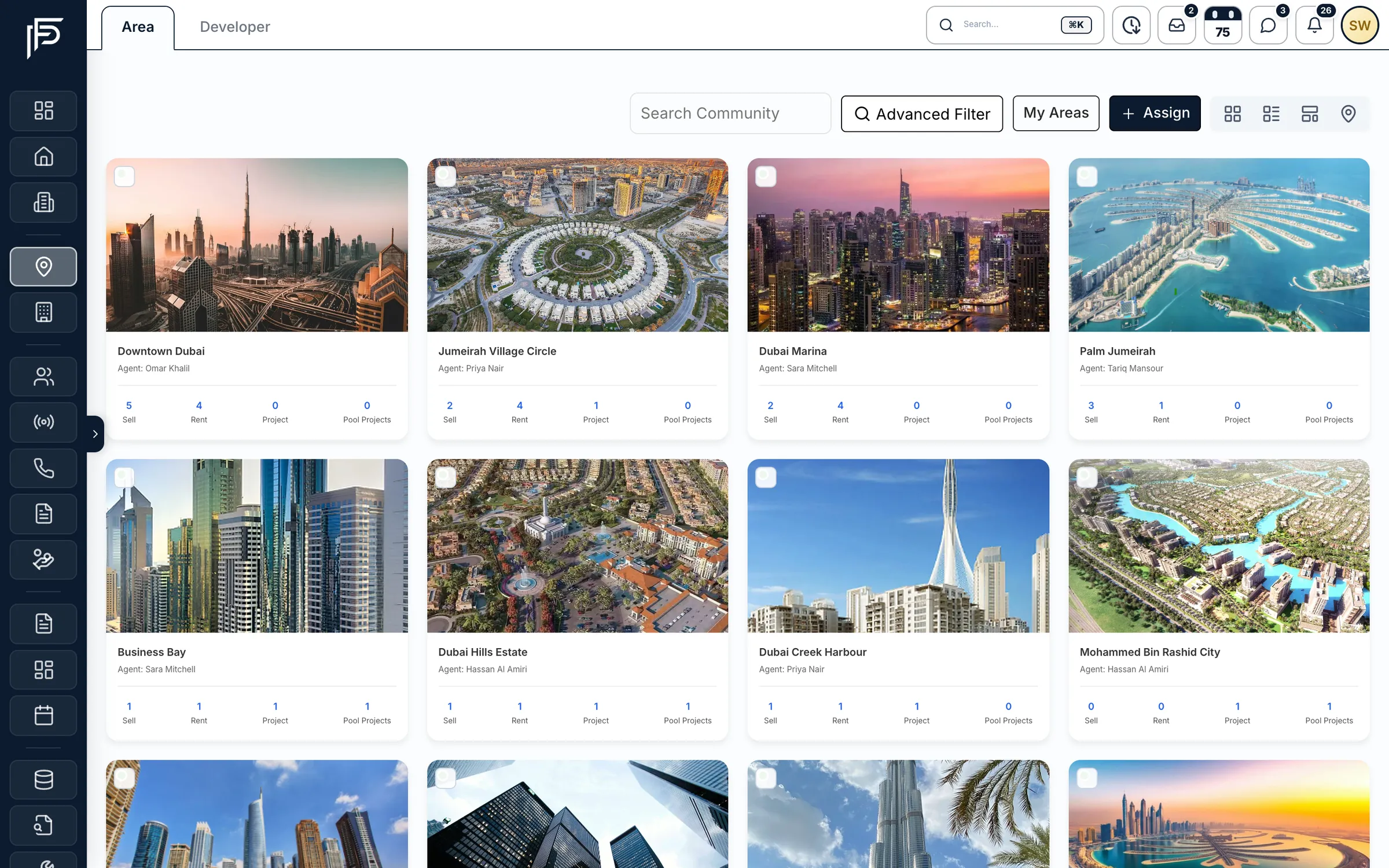
Task: Open the home icon in sidebar
Action: coord(43,156)
